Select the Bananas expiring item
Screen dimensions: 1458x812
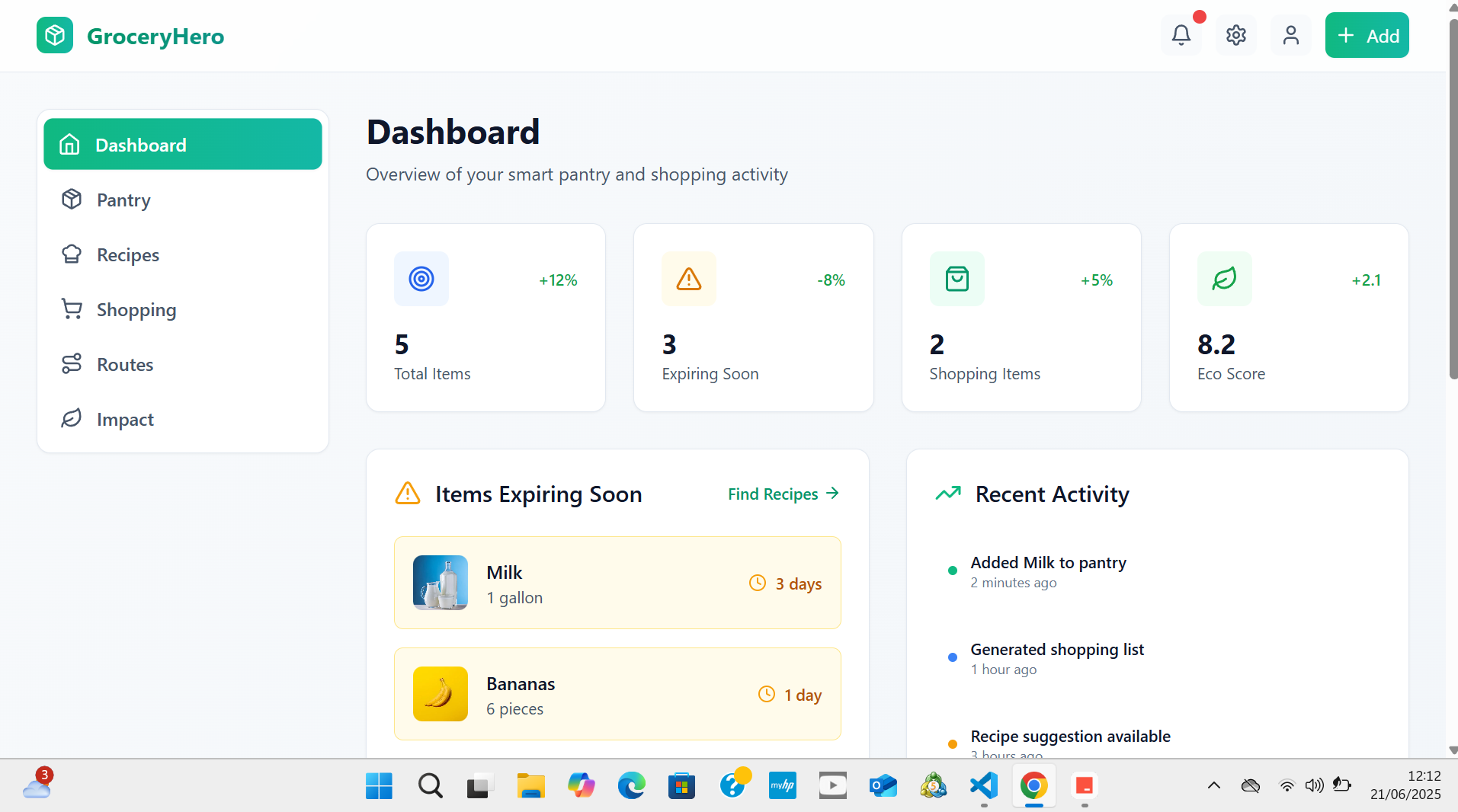click(617, 694)
